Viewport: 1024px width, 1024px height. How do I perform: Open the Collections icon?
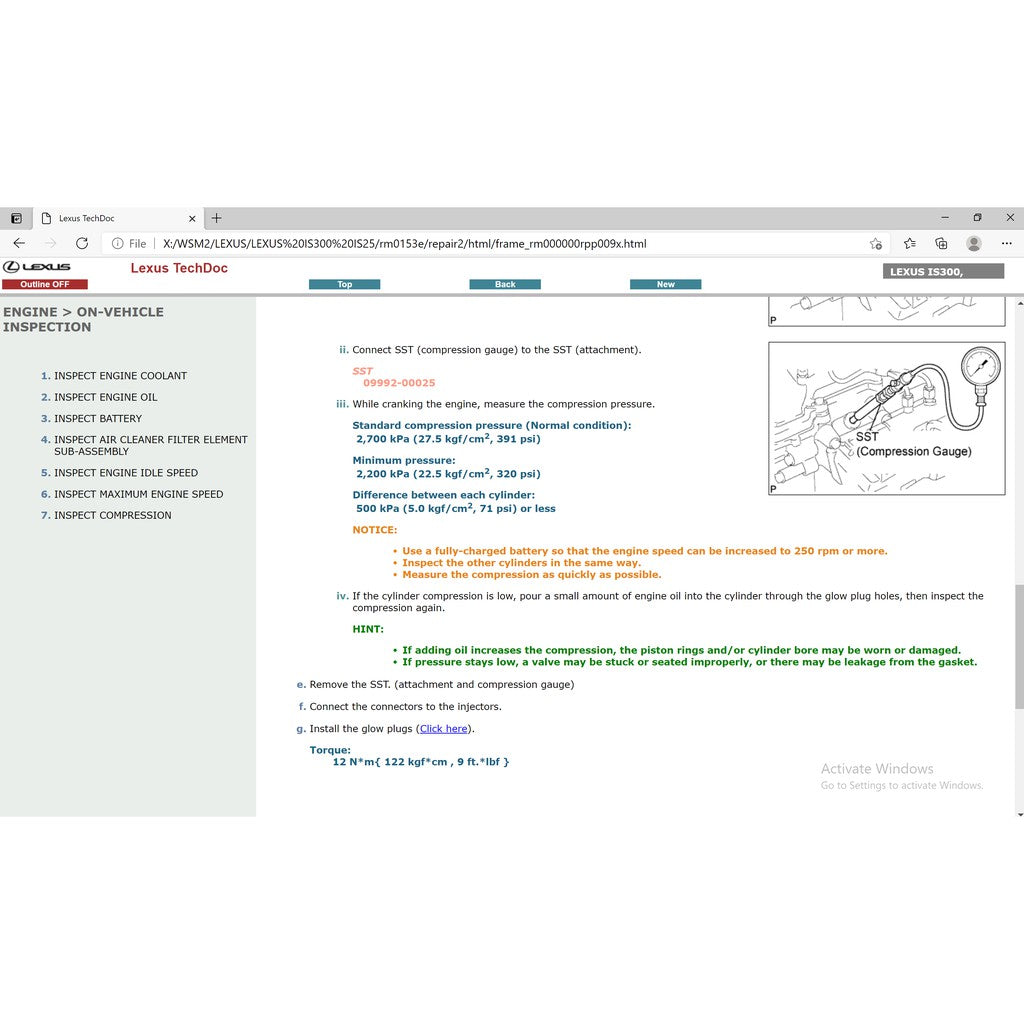tap(941, 243)
